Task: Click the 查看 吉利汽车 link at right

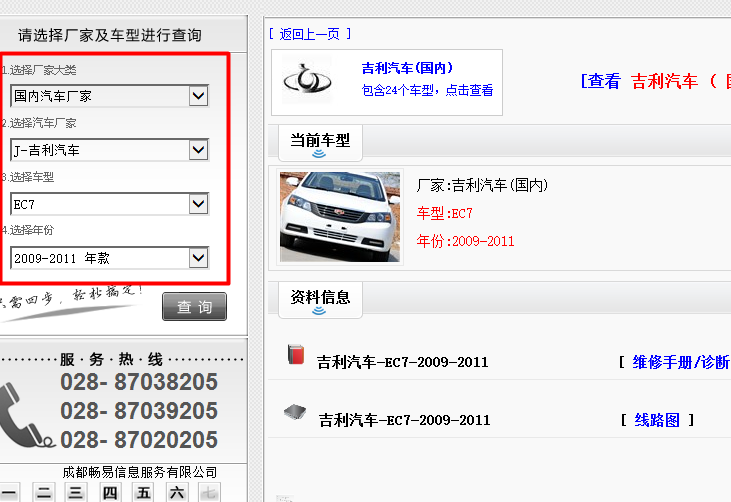Action: point(655,81)
